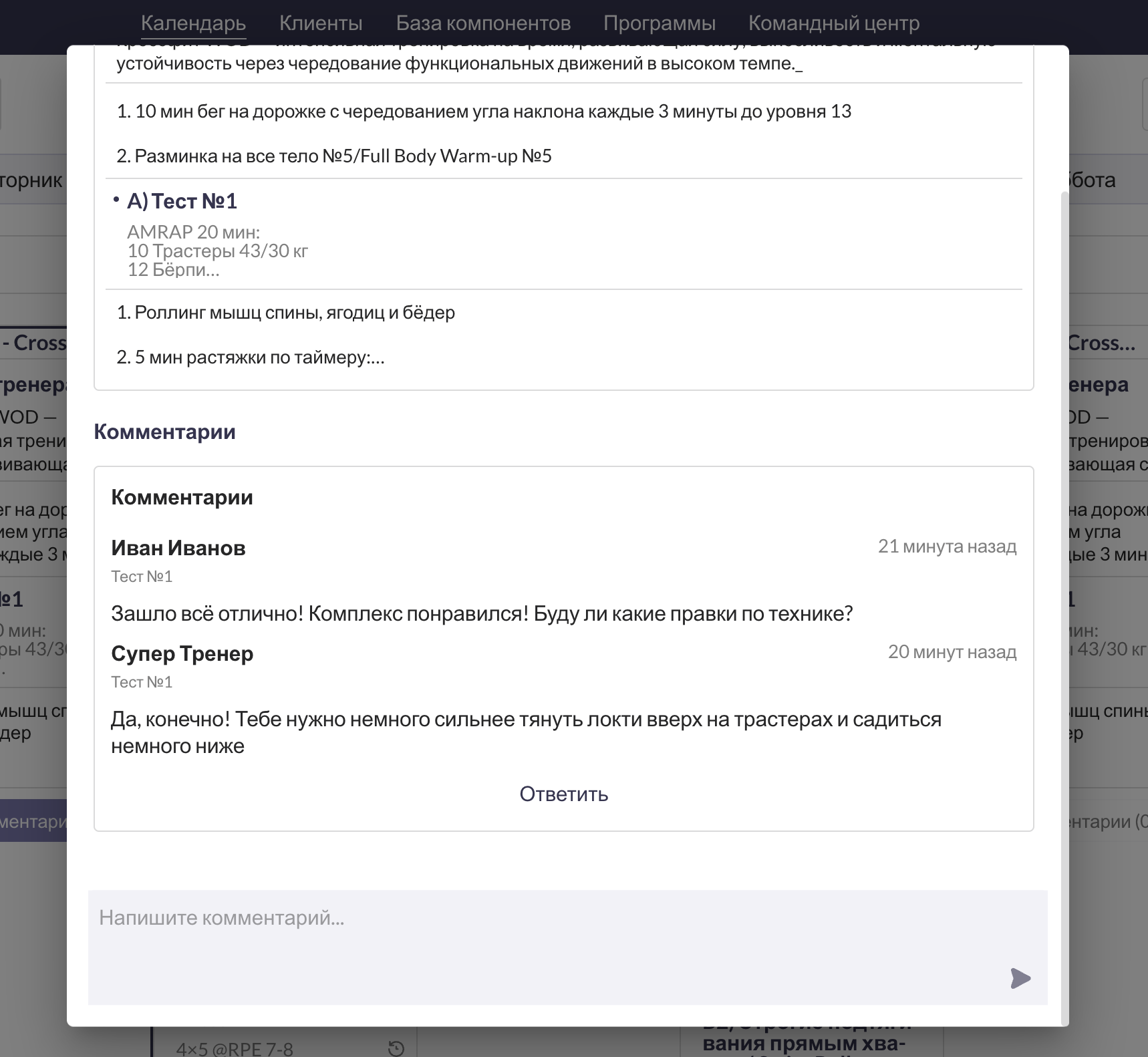Image resolution: width=1148 pixels, height=1057 pixels.
Task: Open the Программы tab
Action: click(x=660, y=23)
